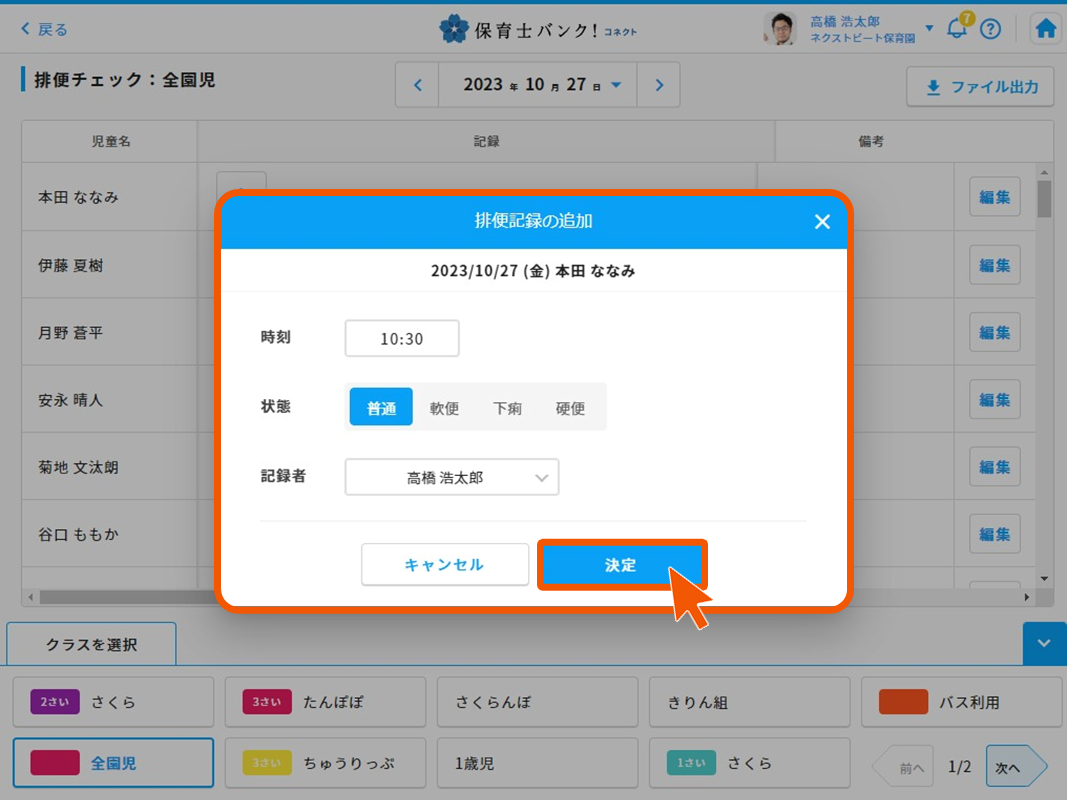This screenshot has height=800, width=1067.
Task: Click the 戻る back arrow
Action: (44, 29)
